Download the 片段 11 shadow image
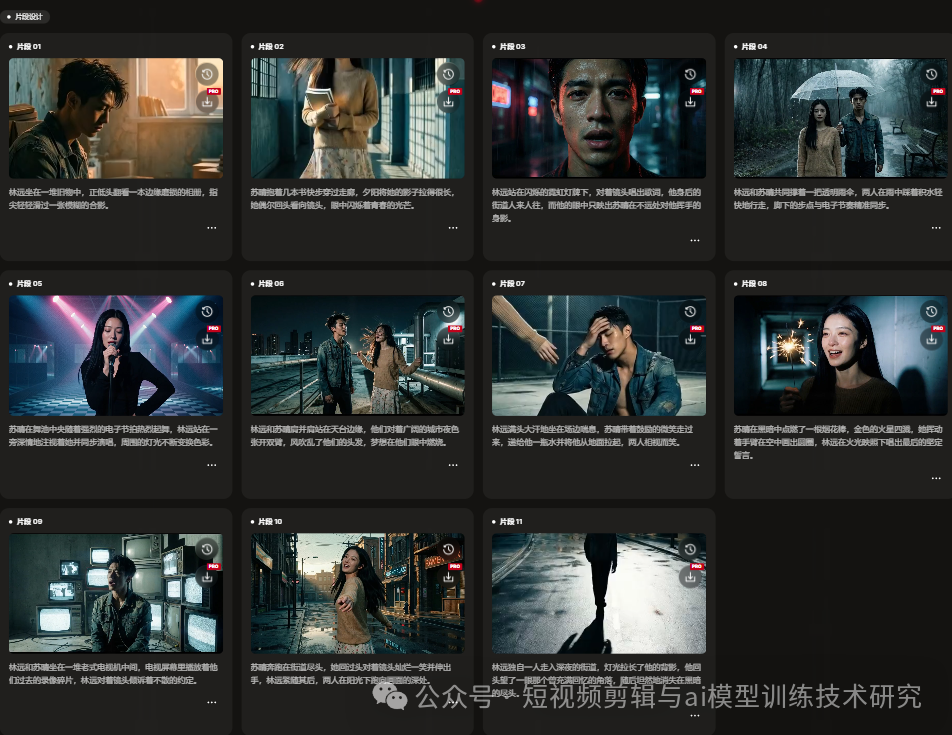Image resolution: width=952 pixels, height=735 pixels. [x=690, y=577]
